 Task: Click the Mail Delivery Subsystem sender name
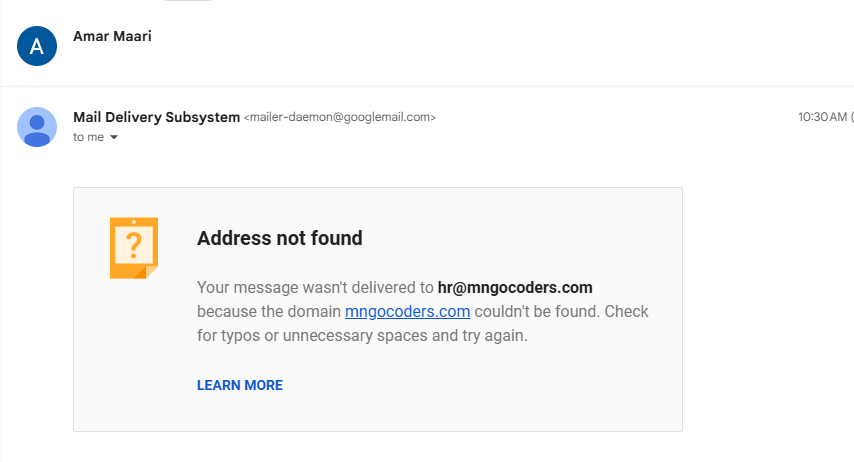(156, 117)
